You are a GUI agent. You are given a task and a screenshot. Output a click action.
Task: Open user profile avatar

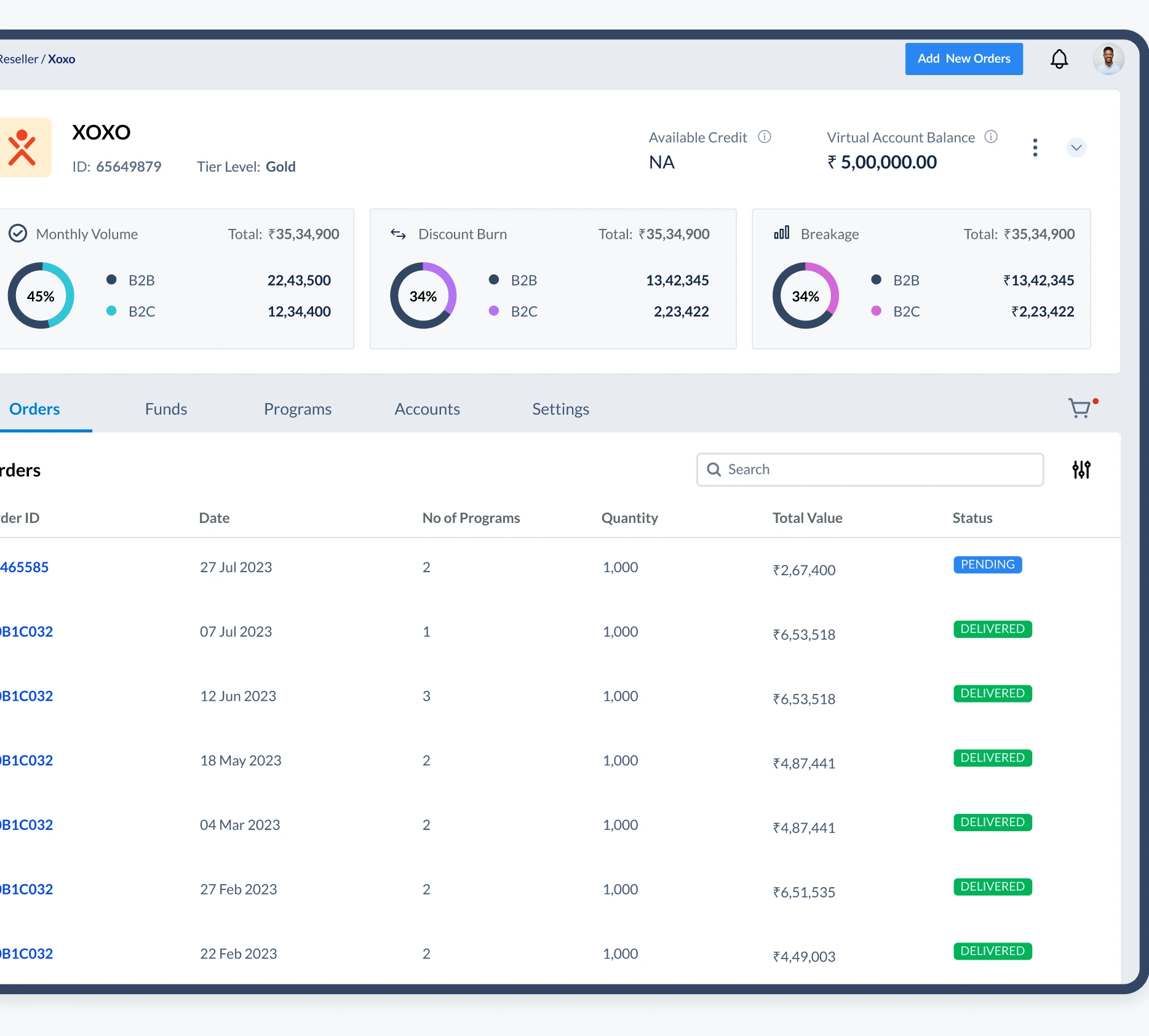(x=1108, y=59)
